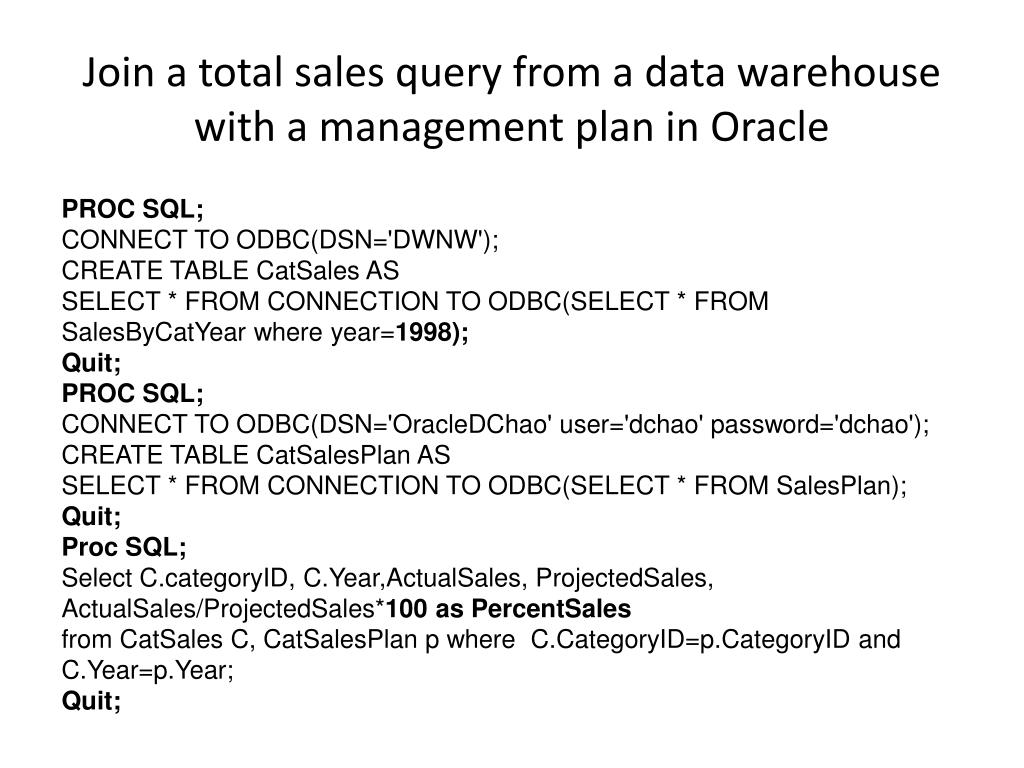Click the line CONNECT TO ODBC(DSN='DWNW');

280,240
